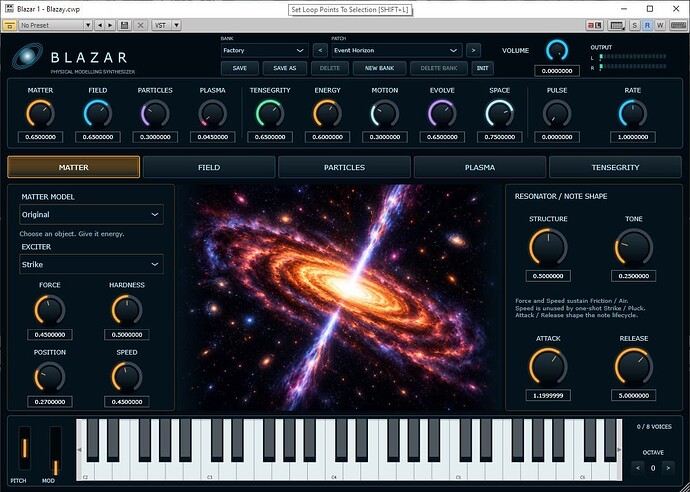Open the Patch dropdown showing Event Horizon
The width and height of the screenshot is (690, 492).
396,51
